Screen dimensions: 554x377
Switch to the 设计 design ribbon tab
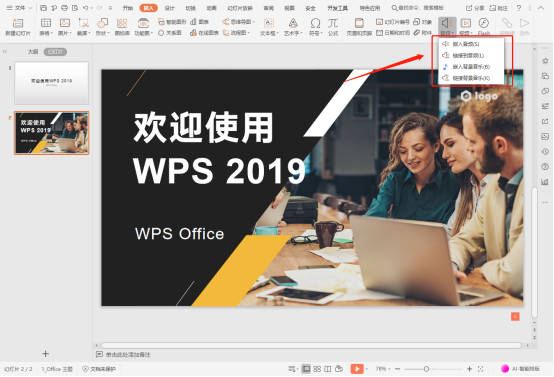click(x=170, y=8)
